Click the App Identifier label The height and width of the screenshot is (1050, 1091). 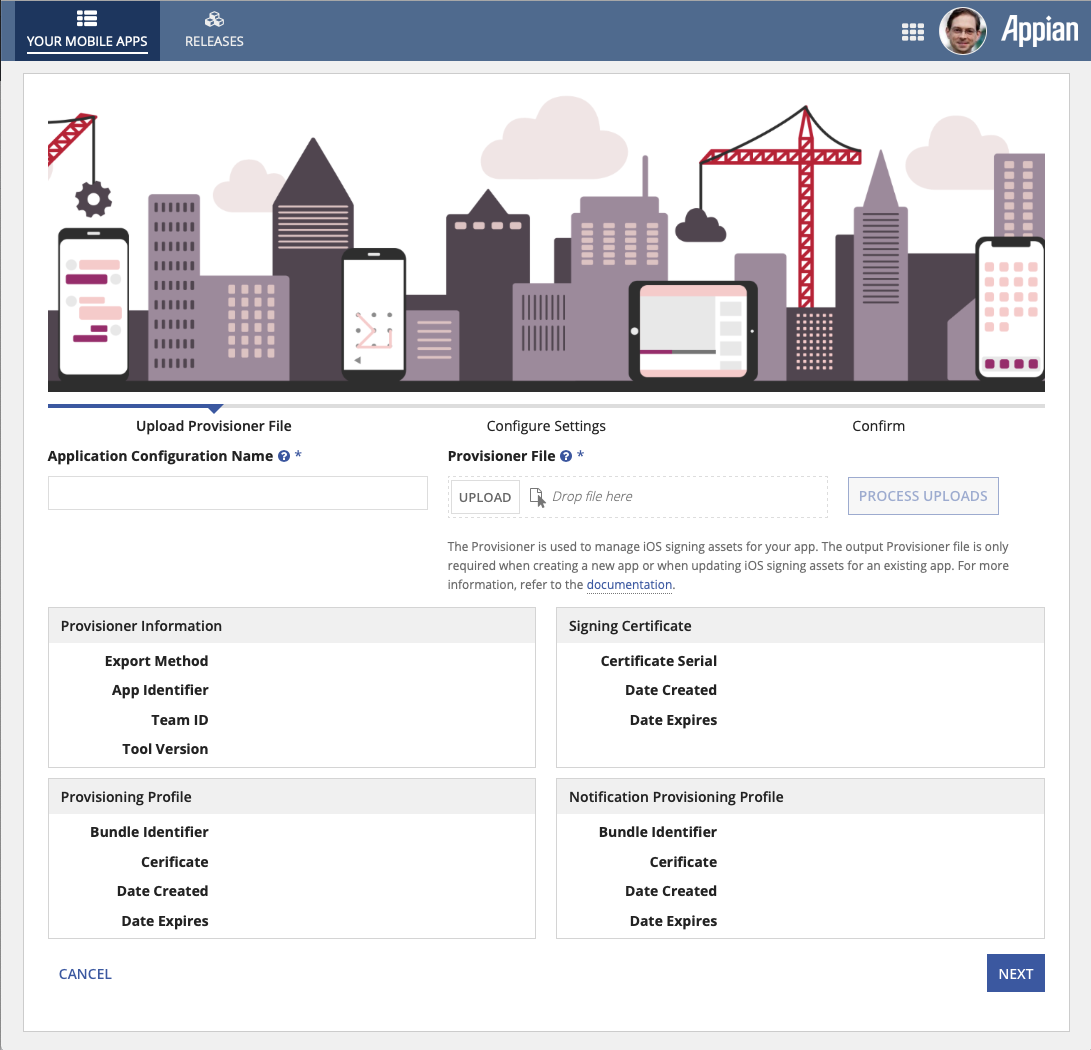[160, 690]
